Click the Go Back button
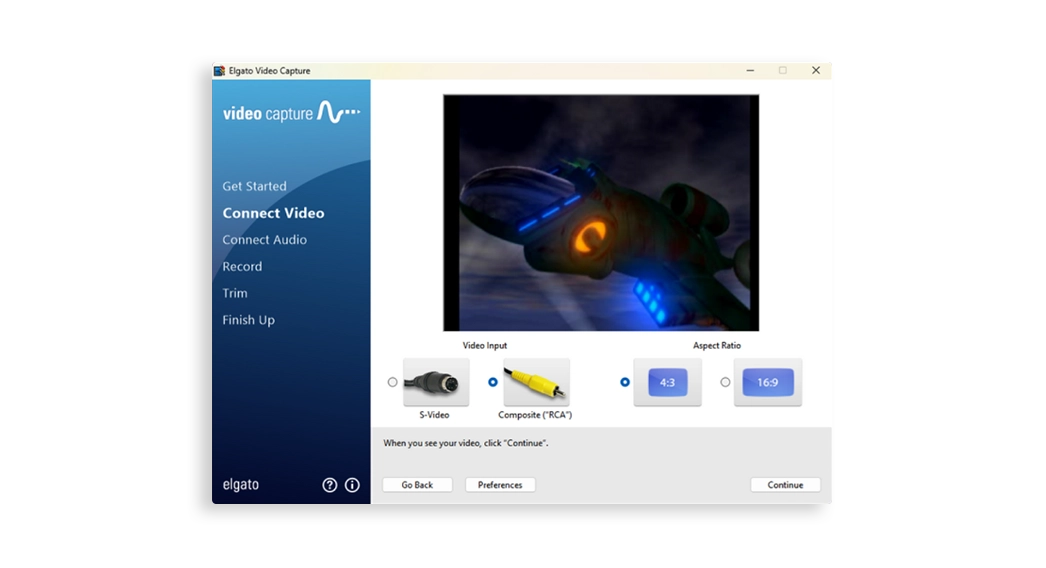The height and width of the screenshot is (568, 1046). point(418,485)
